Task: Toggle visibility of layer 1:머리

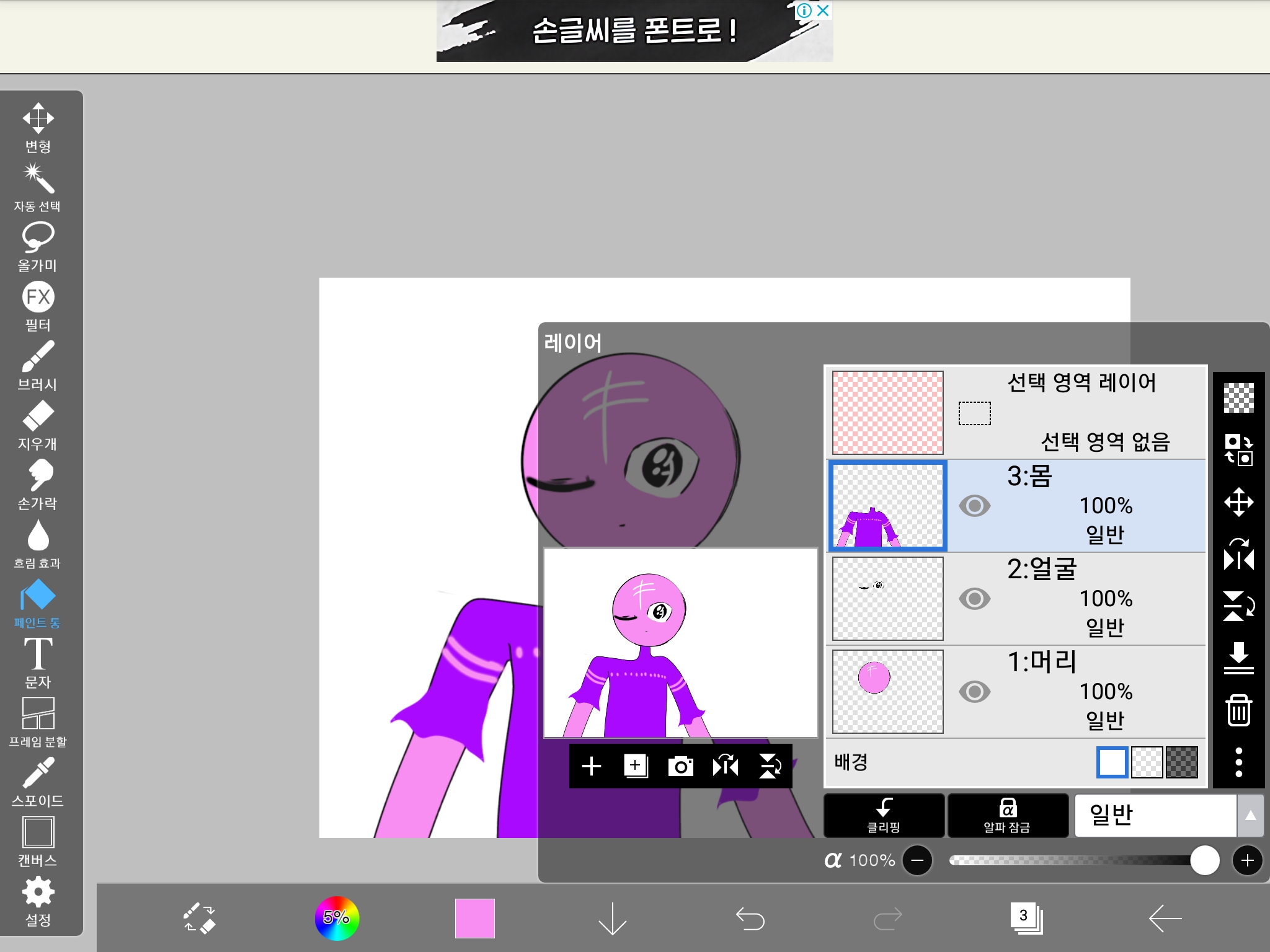Action: coord(975,692)
